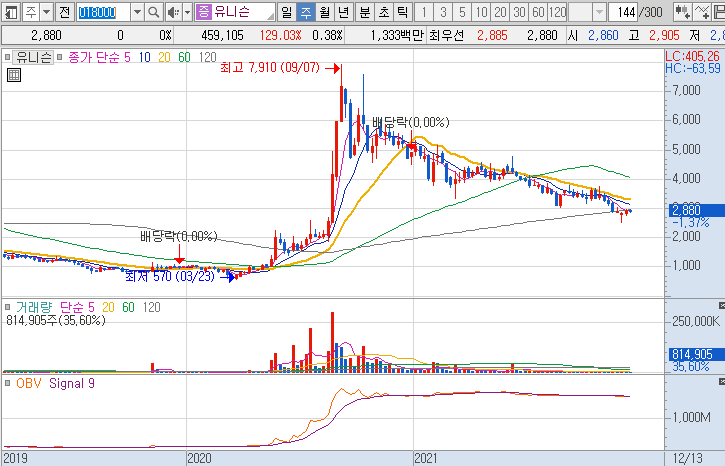Close the OBV panel corner icon
This screenshot has width=725, height=466.
coord(722,381)
